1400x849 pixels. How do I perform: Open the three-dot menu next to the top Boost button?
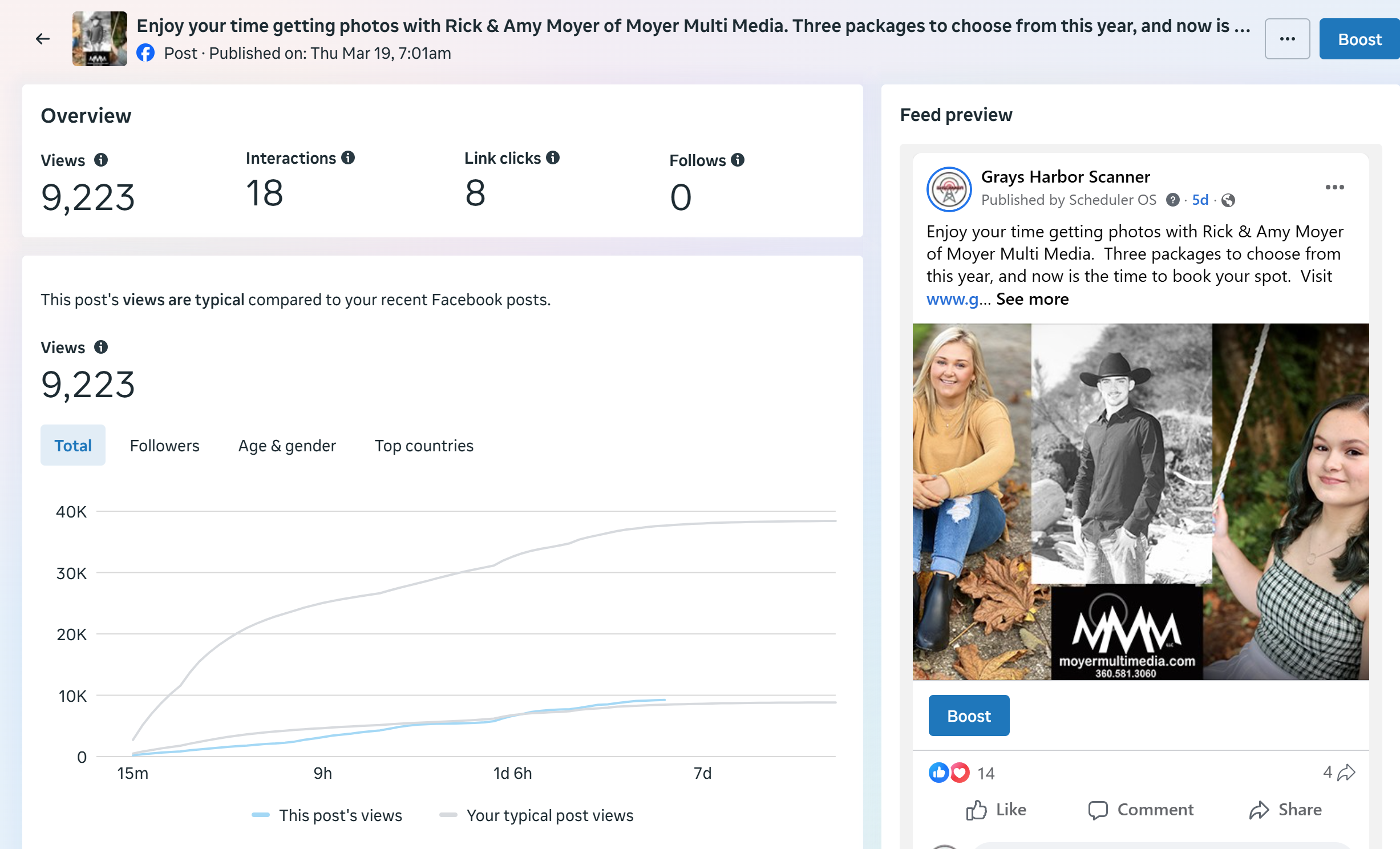[x=1287, y=39]
